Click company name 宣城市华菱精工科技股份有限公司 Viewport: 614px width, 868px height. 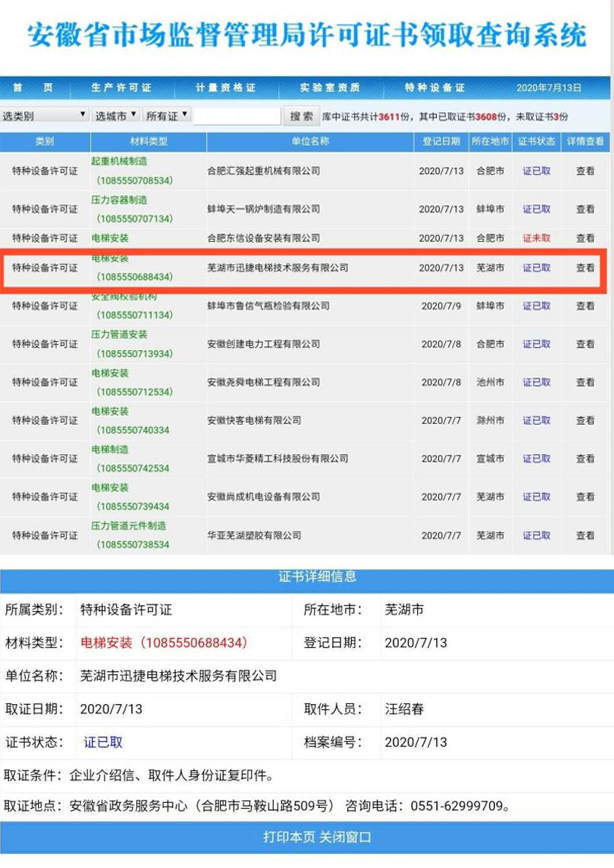click(278, 458)
